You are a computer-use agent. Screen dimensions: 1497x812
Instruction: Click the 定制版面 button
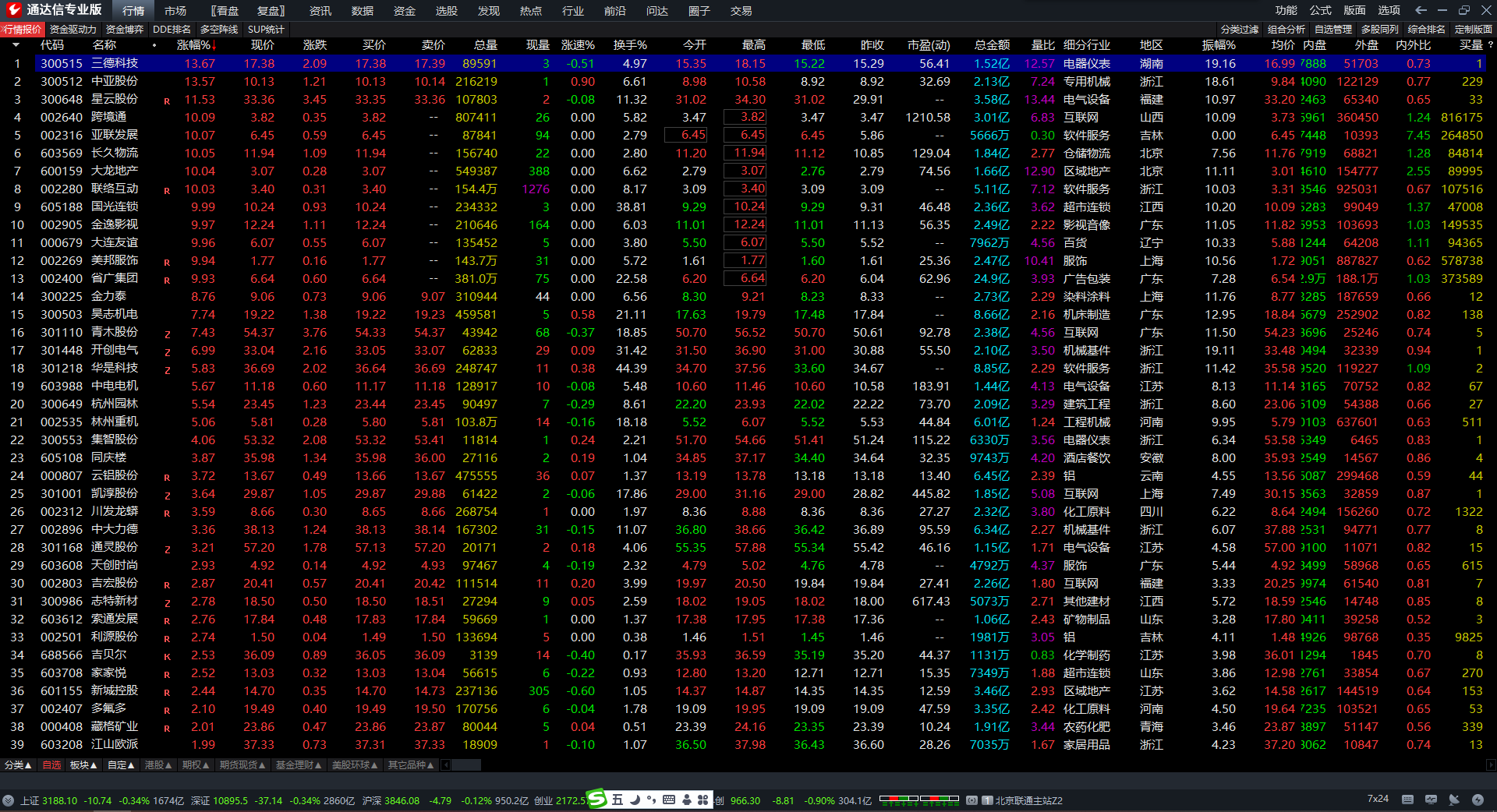(1474, 30)
